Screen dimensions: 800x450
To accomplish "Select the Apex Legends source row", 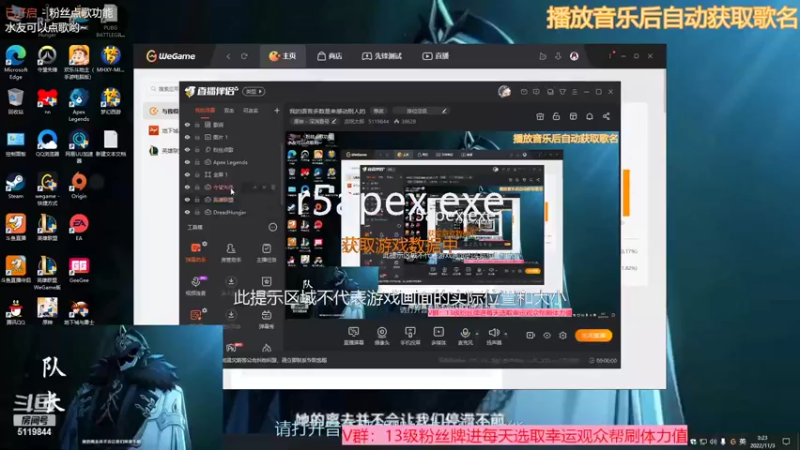I will click(x=231, y=162).
